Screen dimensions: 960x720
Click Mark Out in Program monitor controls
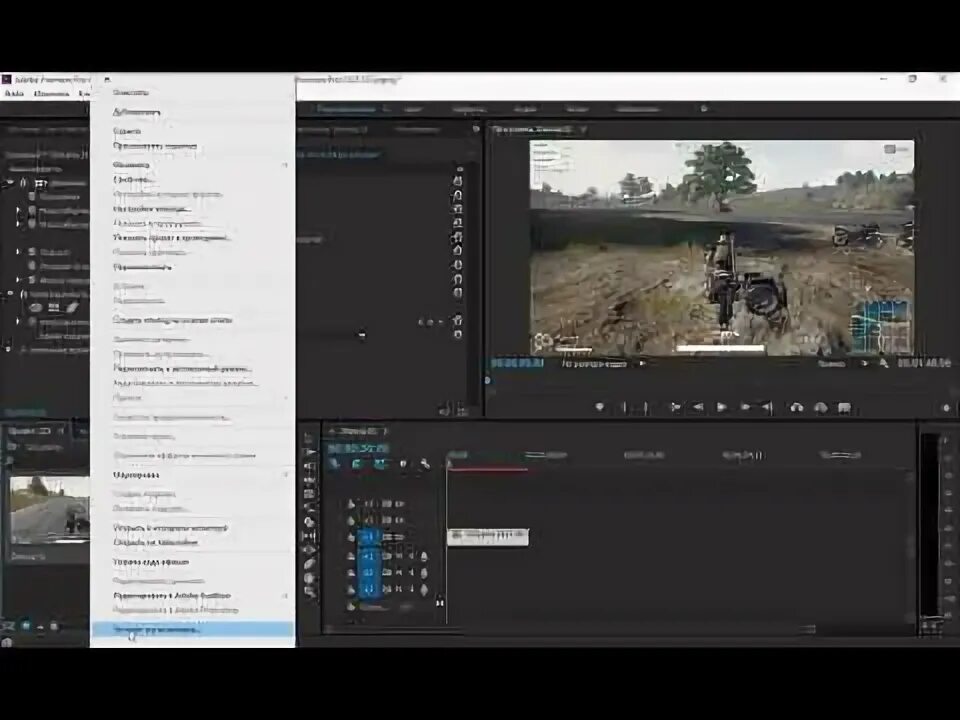pyautogui.click(x=645, y=407)
